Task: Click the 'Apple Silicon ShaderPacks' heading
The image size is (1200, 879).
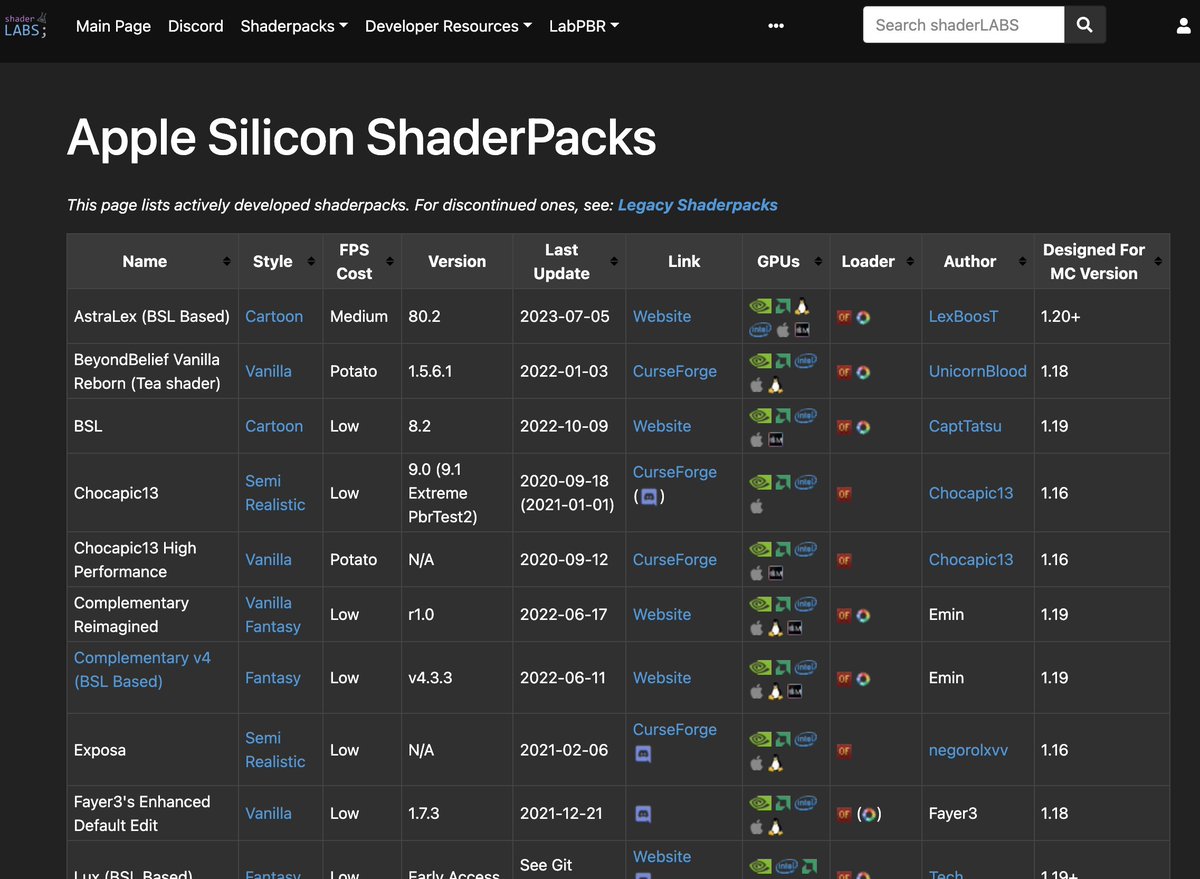Action: click(362, 138)
